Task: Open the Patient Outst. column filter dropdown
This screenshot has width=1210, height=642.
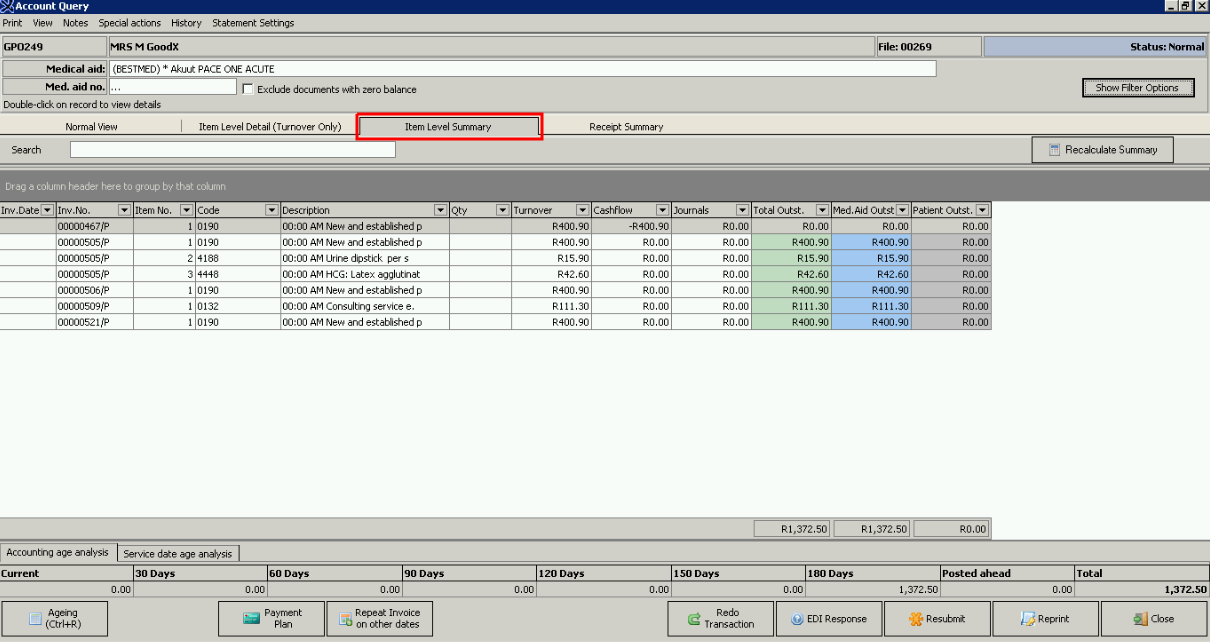Action: point(982,210)
